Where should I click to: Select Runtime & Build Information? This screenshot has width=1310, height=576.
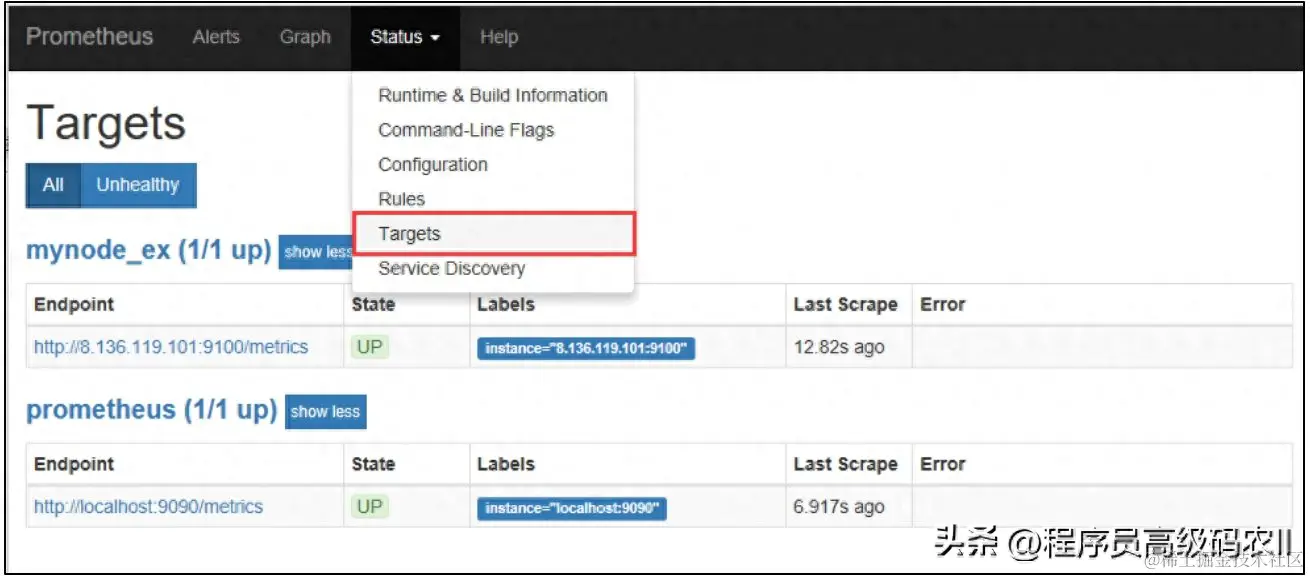(x=493, y=95)
